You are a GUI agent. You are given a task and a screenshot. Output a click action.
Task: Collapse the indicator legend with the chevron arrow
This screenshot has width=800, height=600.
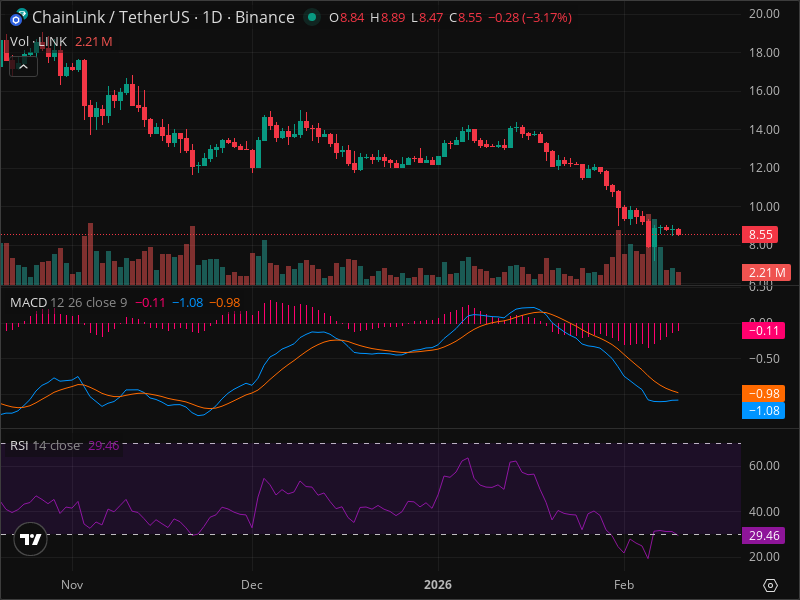click(23, 66)
